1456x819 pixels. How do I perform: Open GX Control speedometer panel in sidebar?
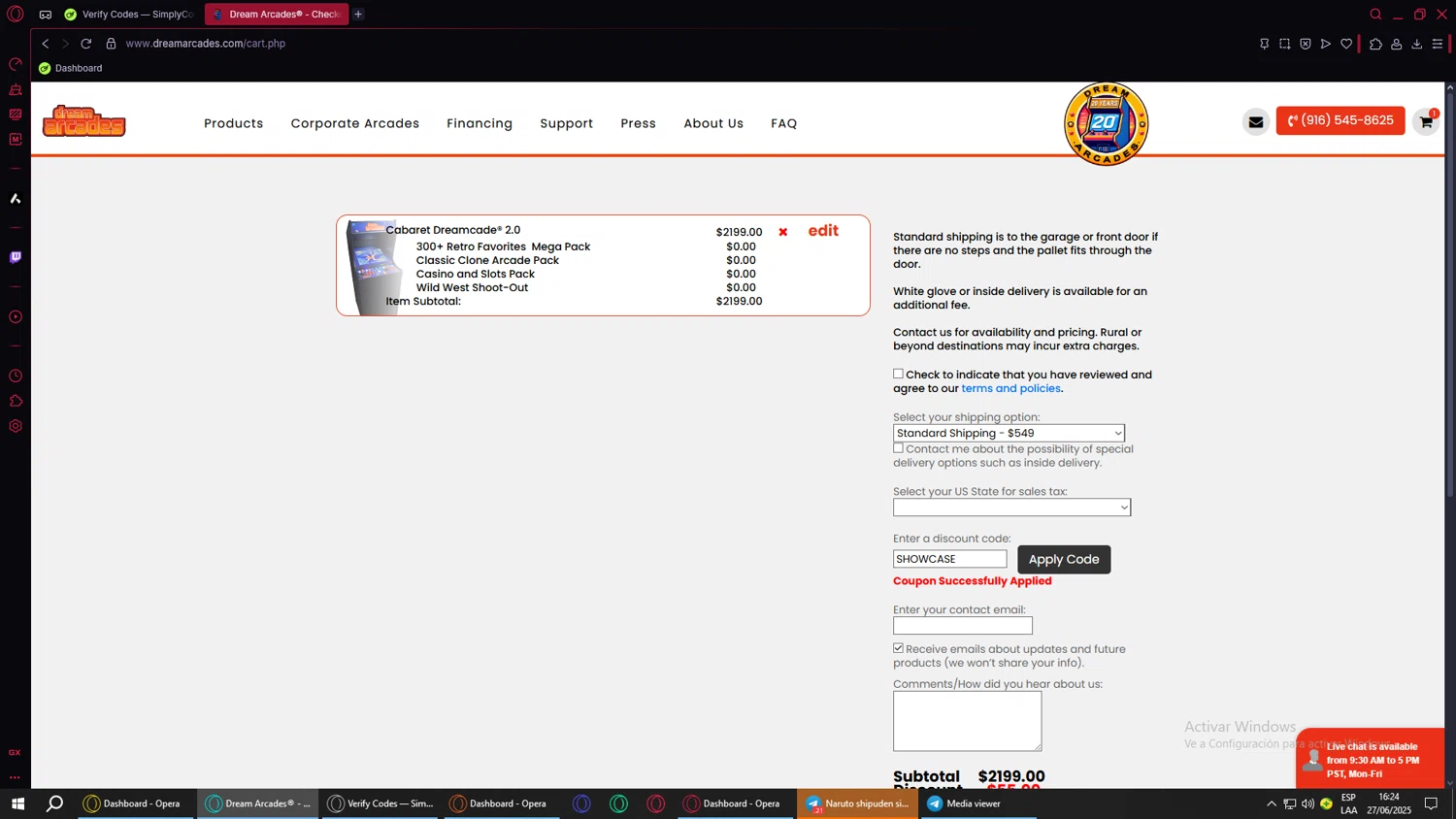[16, 64]
